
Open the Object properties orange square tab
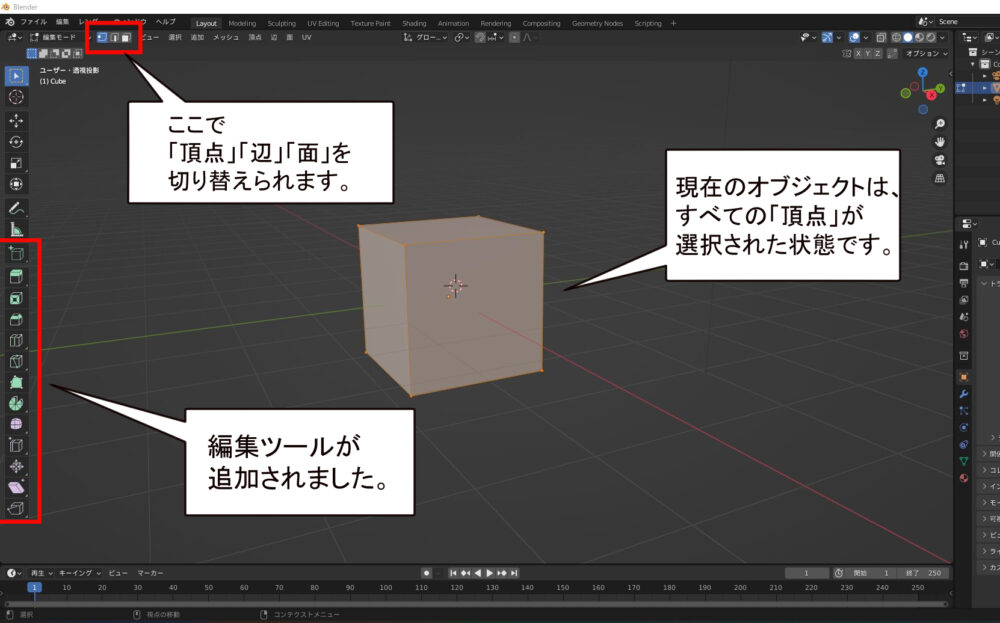tap(964, 377)
